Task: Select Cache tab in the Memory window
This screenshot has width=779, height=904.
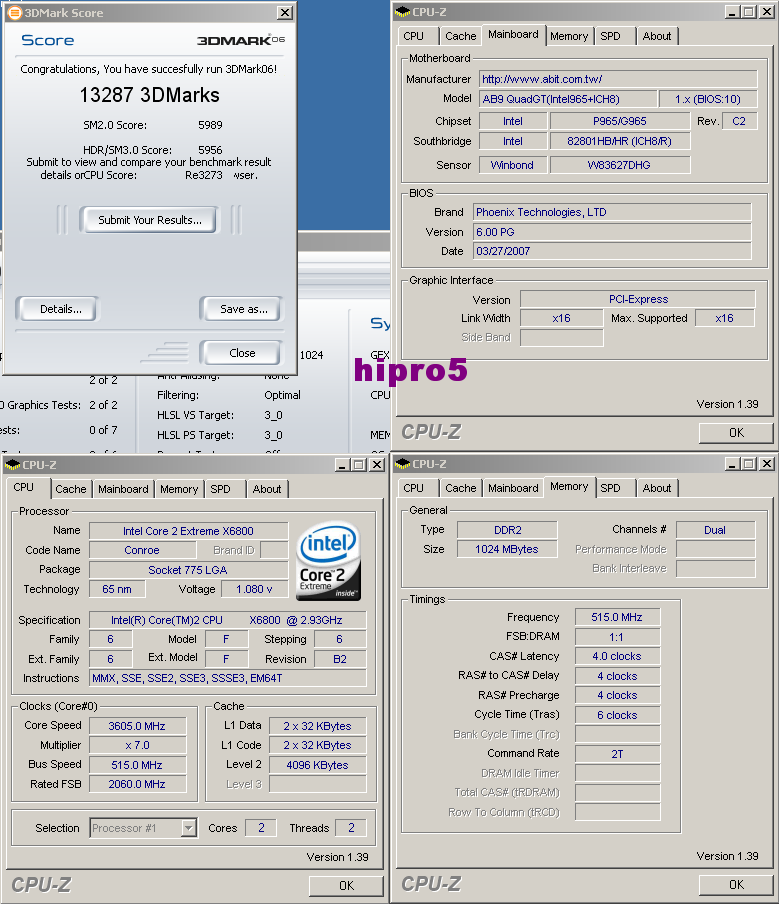Action: coord(461,488)
